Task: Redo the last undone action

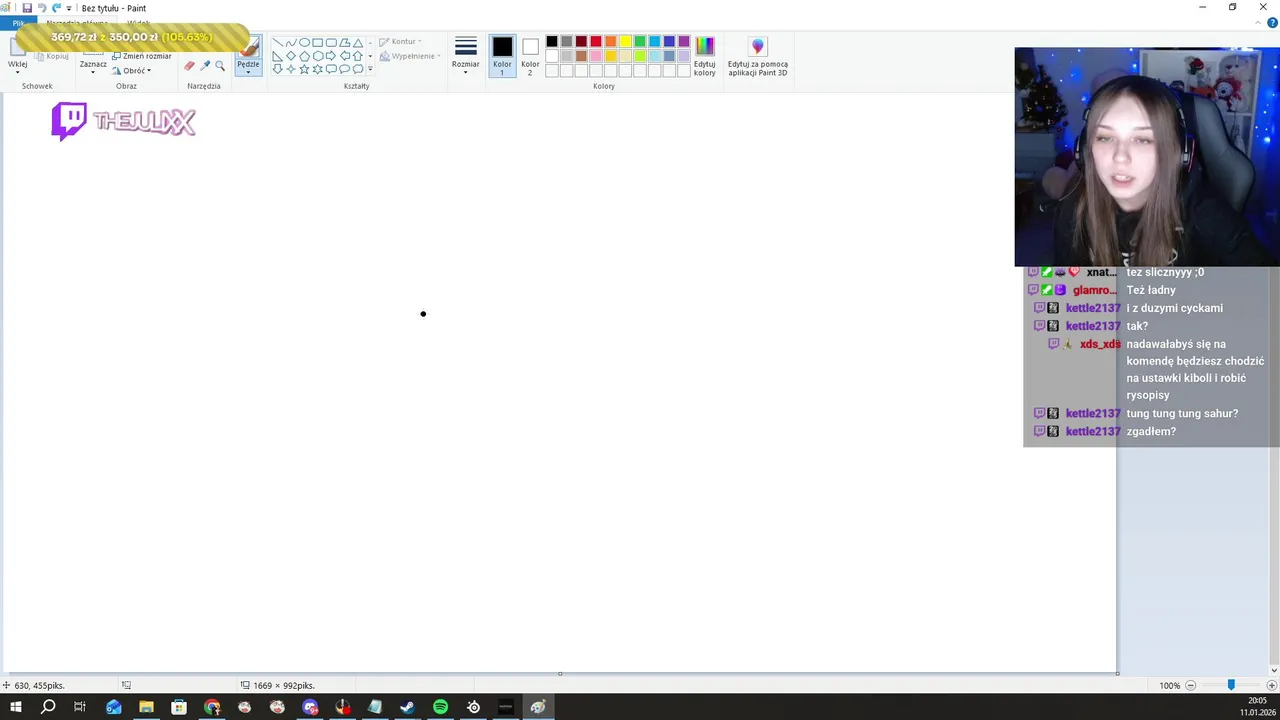Action: pyautogui.click(x=56, y=8)
